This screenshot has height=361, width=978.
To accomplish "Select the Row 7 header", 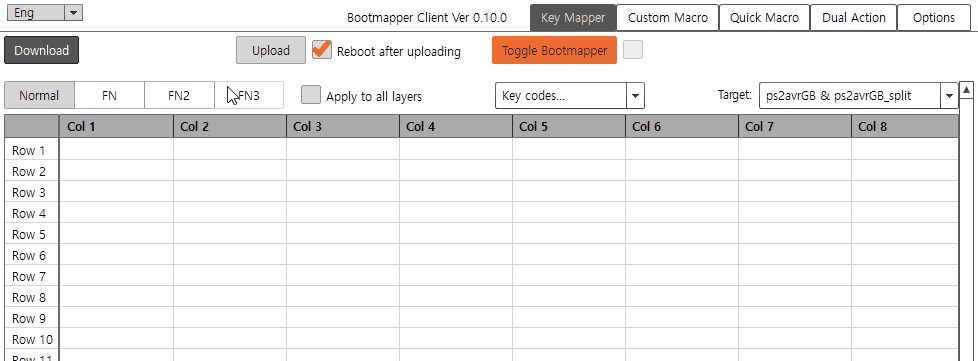I will 31,276.
